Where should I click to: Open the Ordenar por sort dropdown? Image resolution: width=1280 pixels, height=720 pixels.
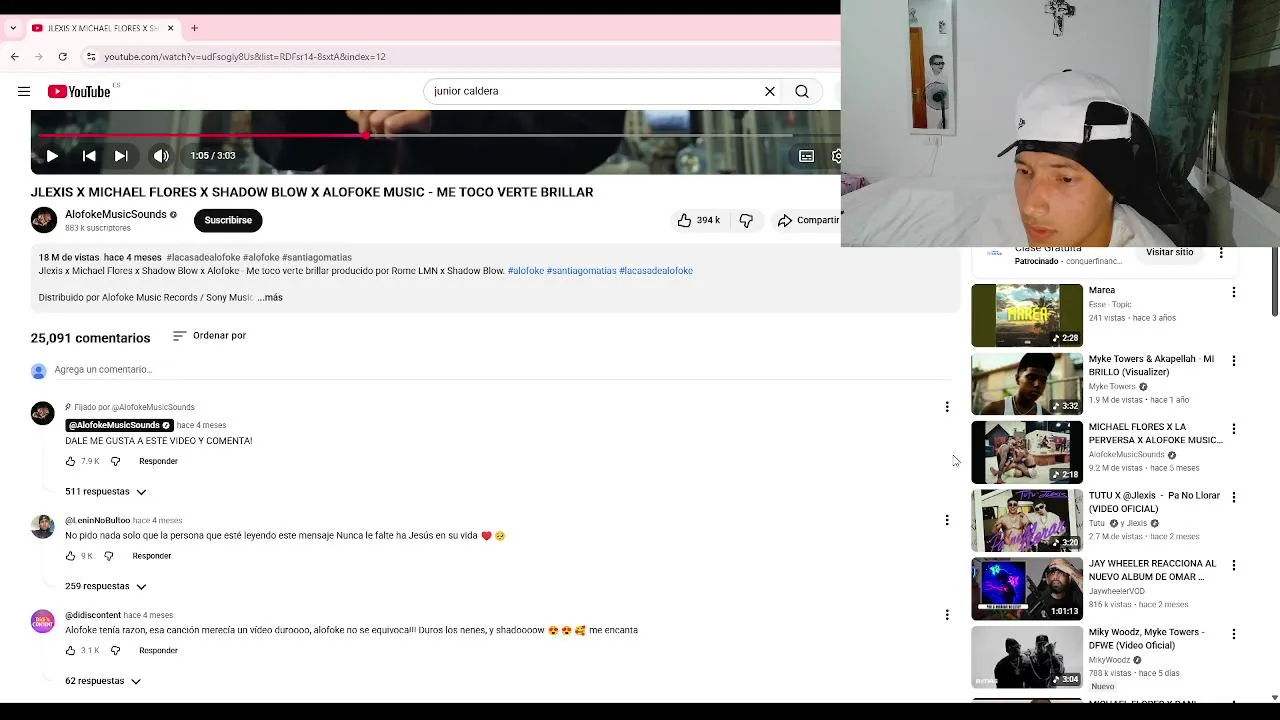tap(209, 336)
